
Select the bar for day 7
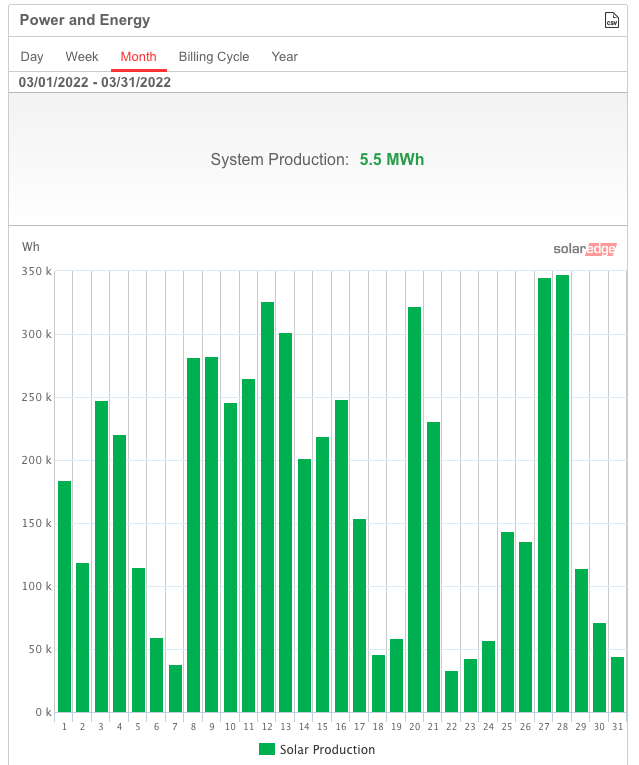click(176, 688)
